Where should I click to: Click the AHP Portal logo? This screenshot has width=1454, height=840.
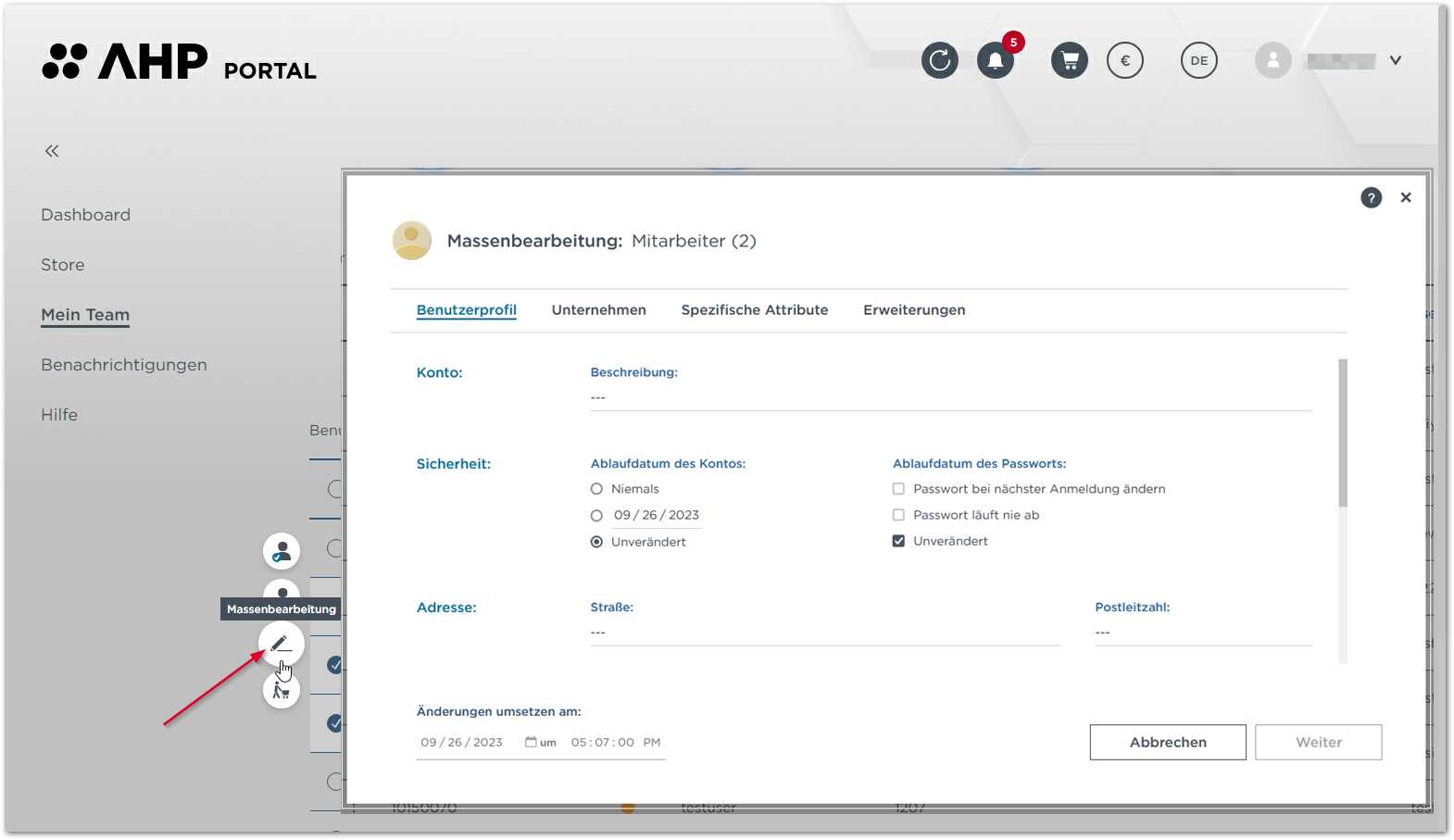(x=179, y=62)
